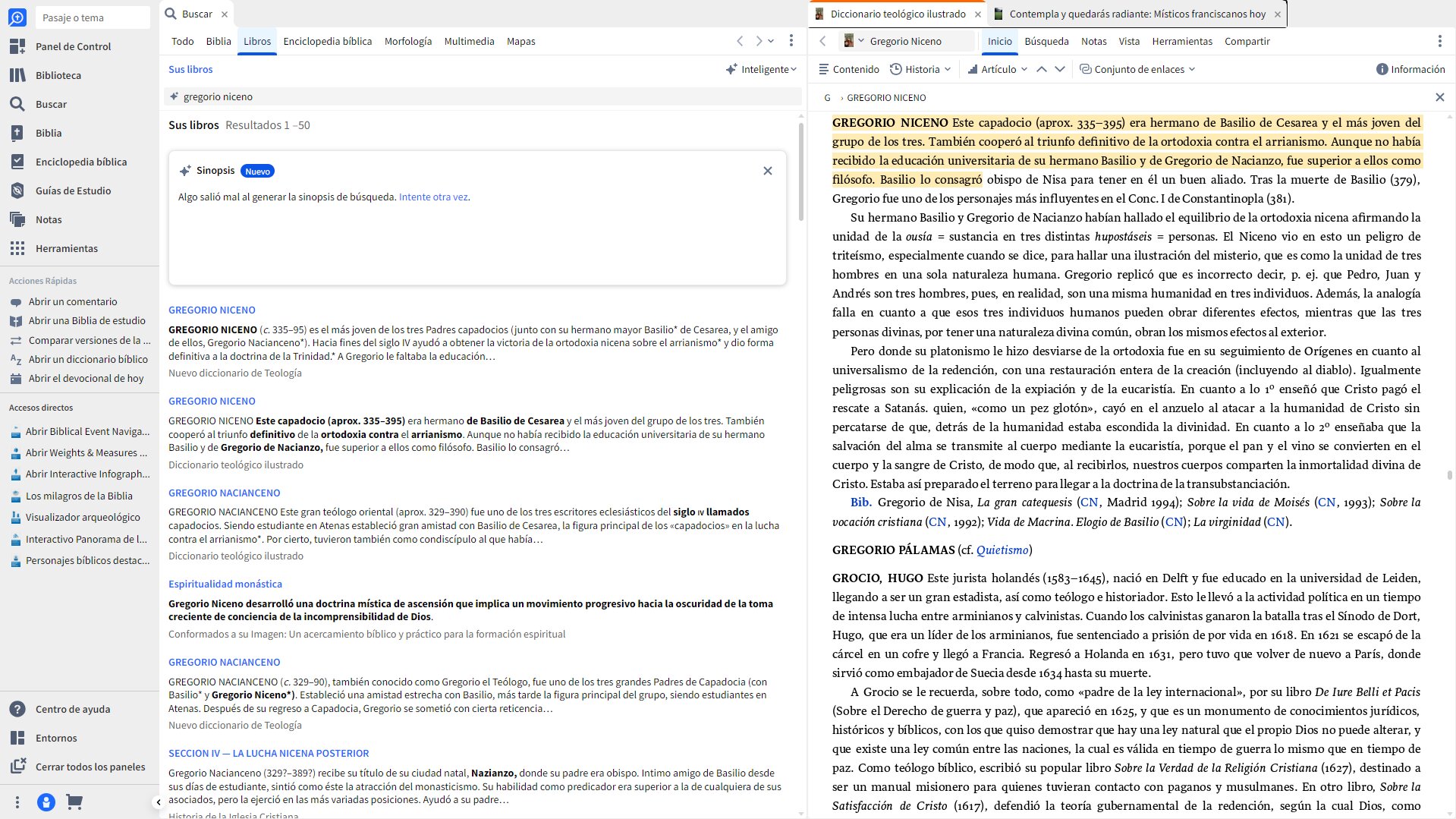
Task: Go to next article arrow
Action: click(1060, 69)
